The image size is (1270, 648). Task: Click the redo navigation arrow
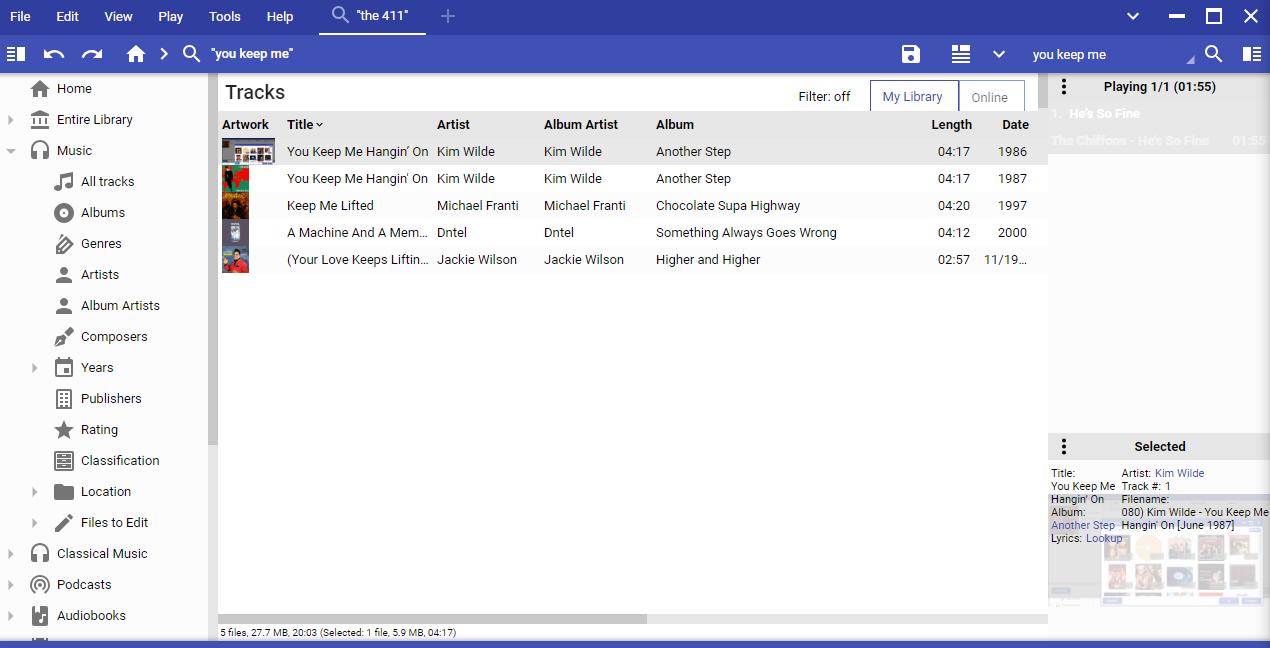coord(92,54)
